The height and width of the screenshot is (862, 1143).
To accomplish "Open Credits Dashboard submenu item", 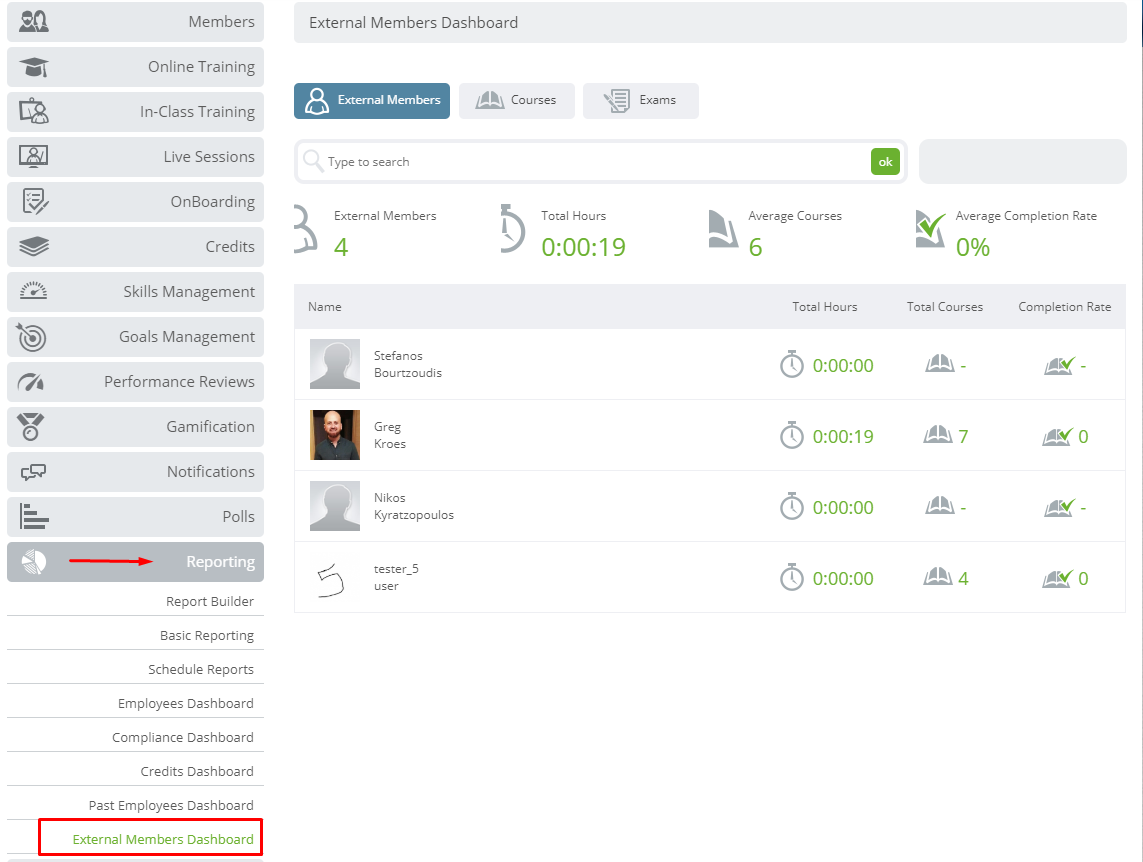I will (x=197, y=771).
